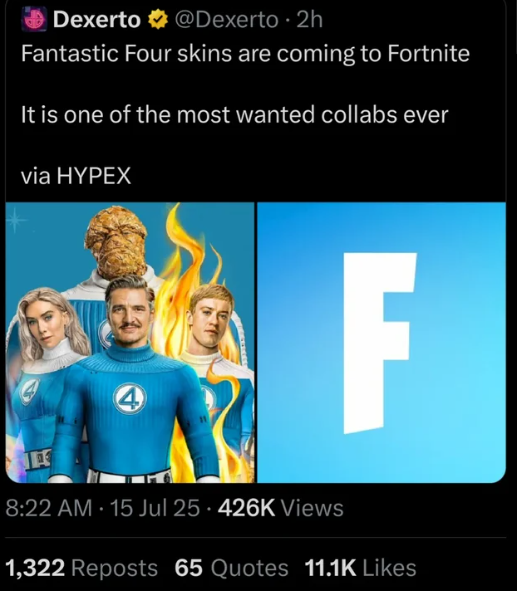This screenshot has height=591, width=517.
Task: Click the 15 Jul 25 date
Action: click(x=155, y=508)
